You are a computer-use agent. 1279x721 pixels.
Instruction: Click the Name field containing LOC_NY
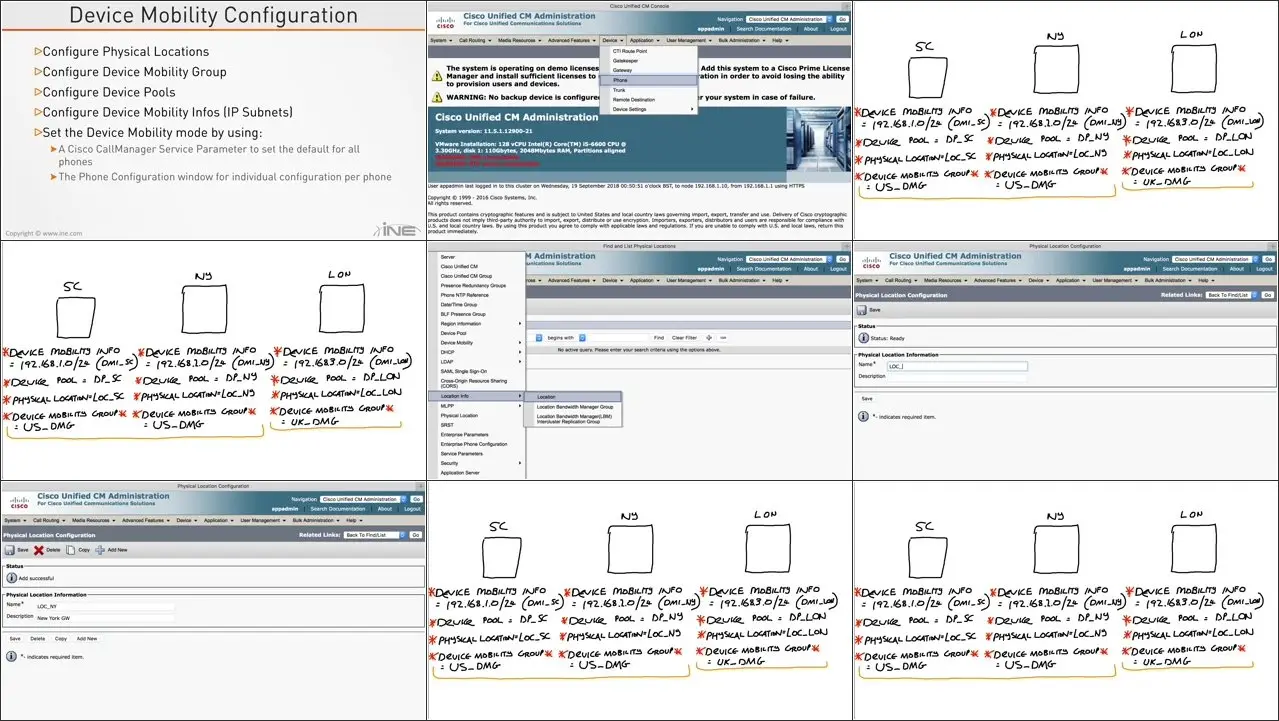pos(104,606)
